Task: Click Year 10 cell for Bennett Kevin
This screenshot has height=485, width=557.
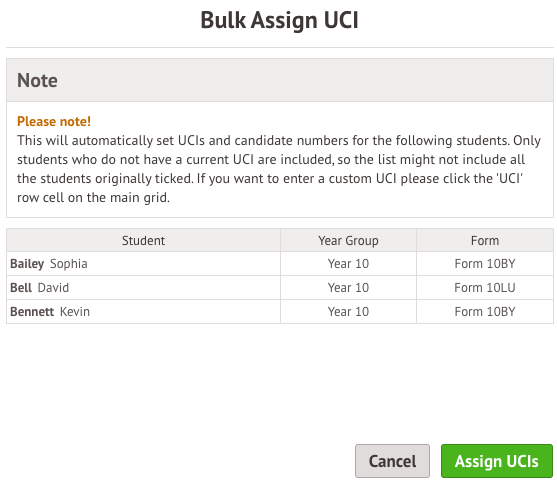Action: tap(348, 312)
